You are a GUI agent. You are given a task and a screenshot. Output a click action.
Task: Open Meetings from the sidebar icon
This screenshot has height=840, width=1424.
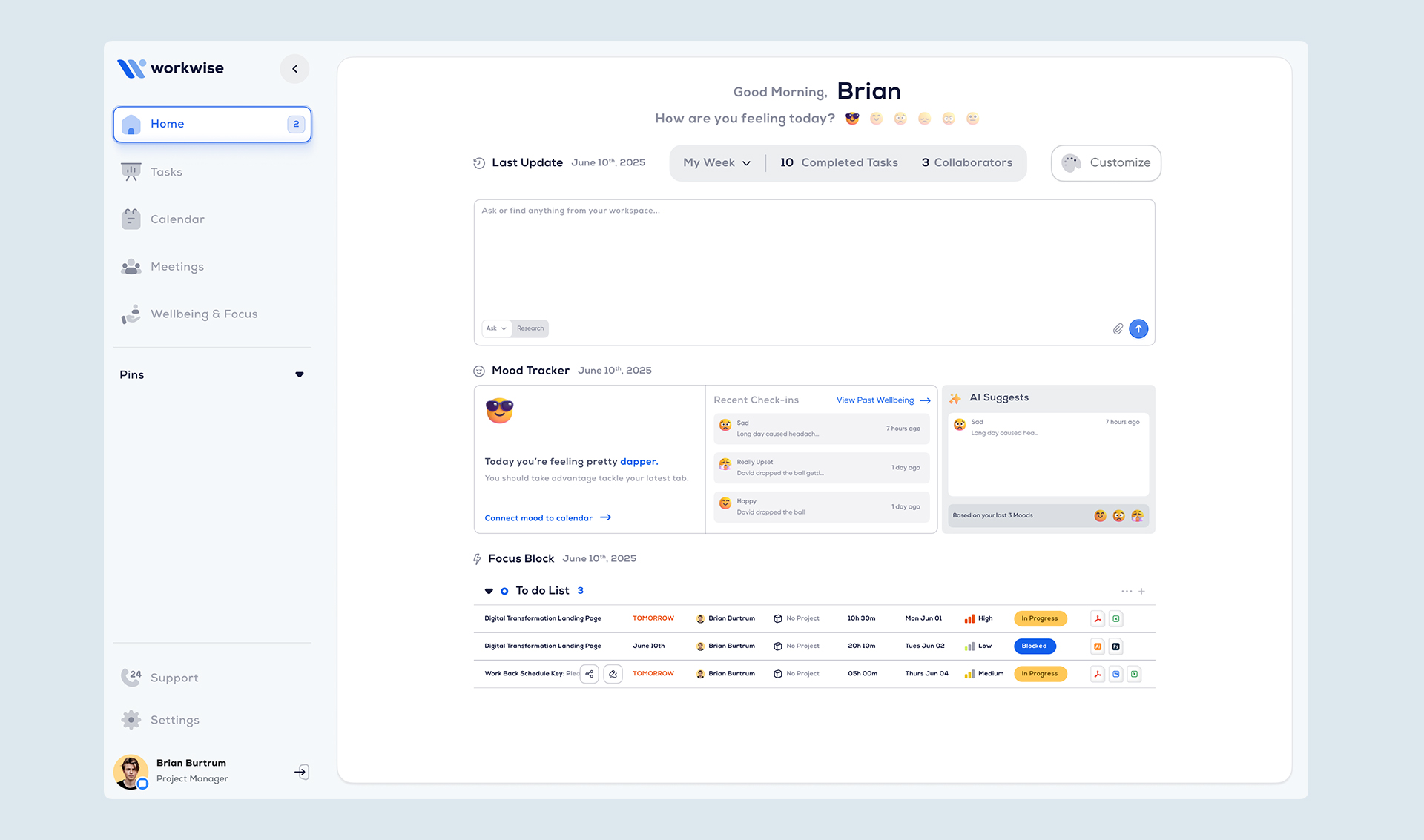[x=131, y=266]
